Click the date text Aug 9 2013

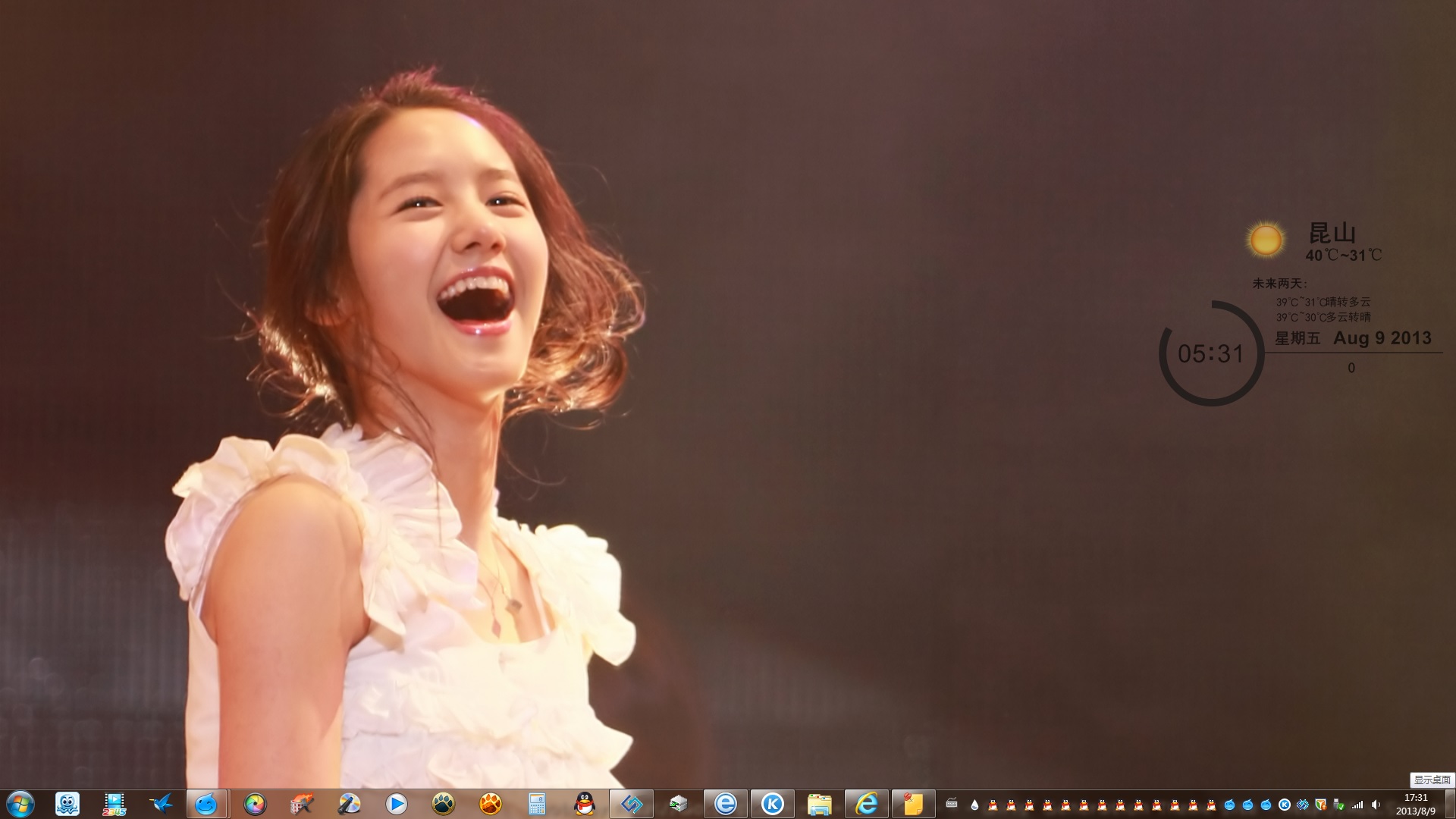tap(1382, 338)
